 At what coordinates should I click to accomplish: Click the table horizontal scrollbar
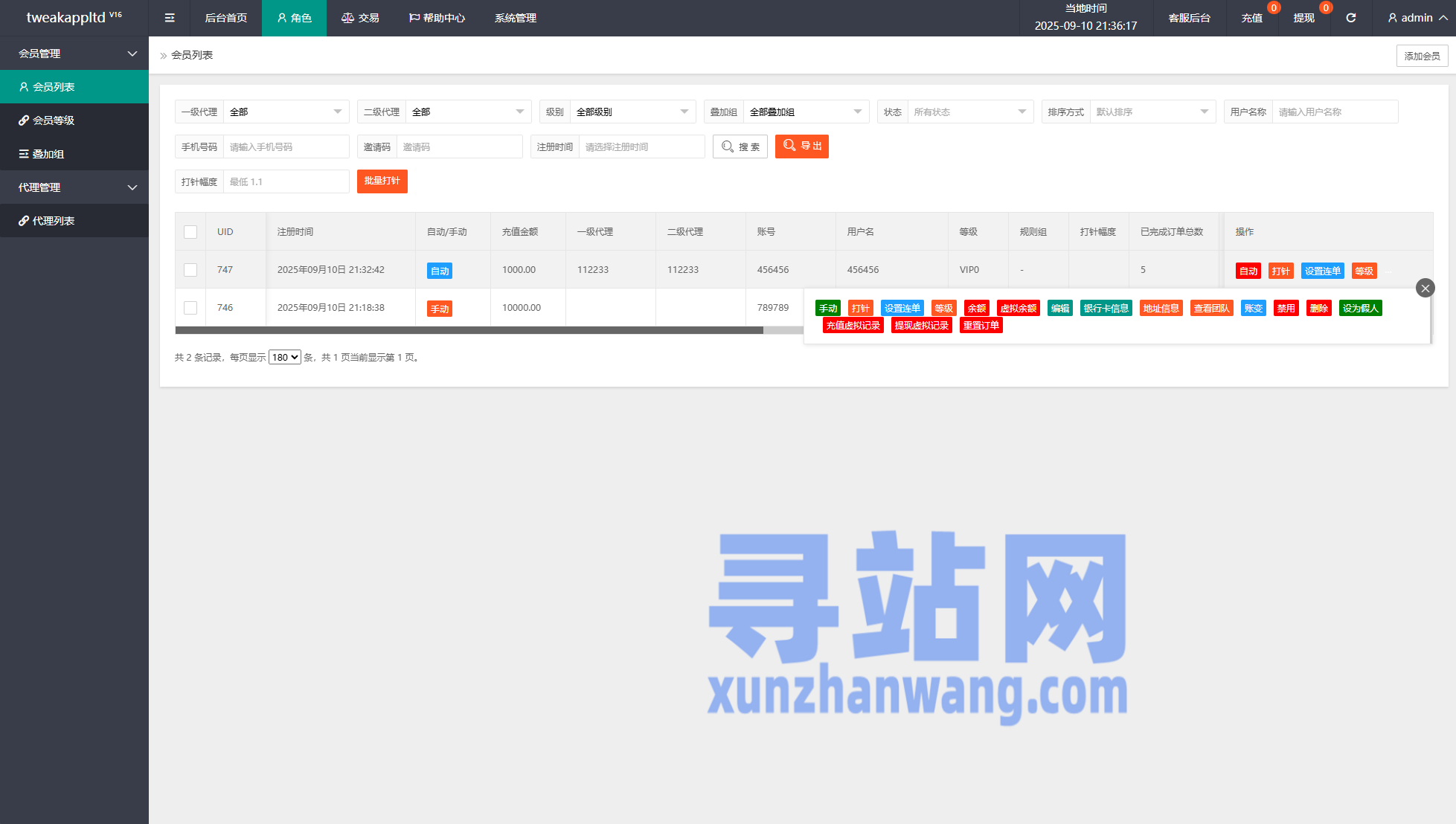pyautogui.click(x=469, y=330)
